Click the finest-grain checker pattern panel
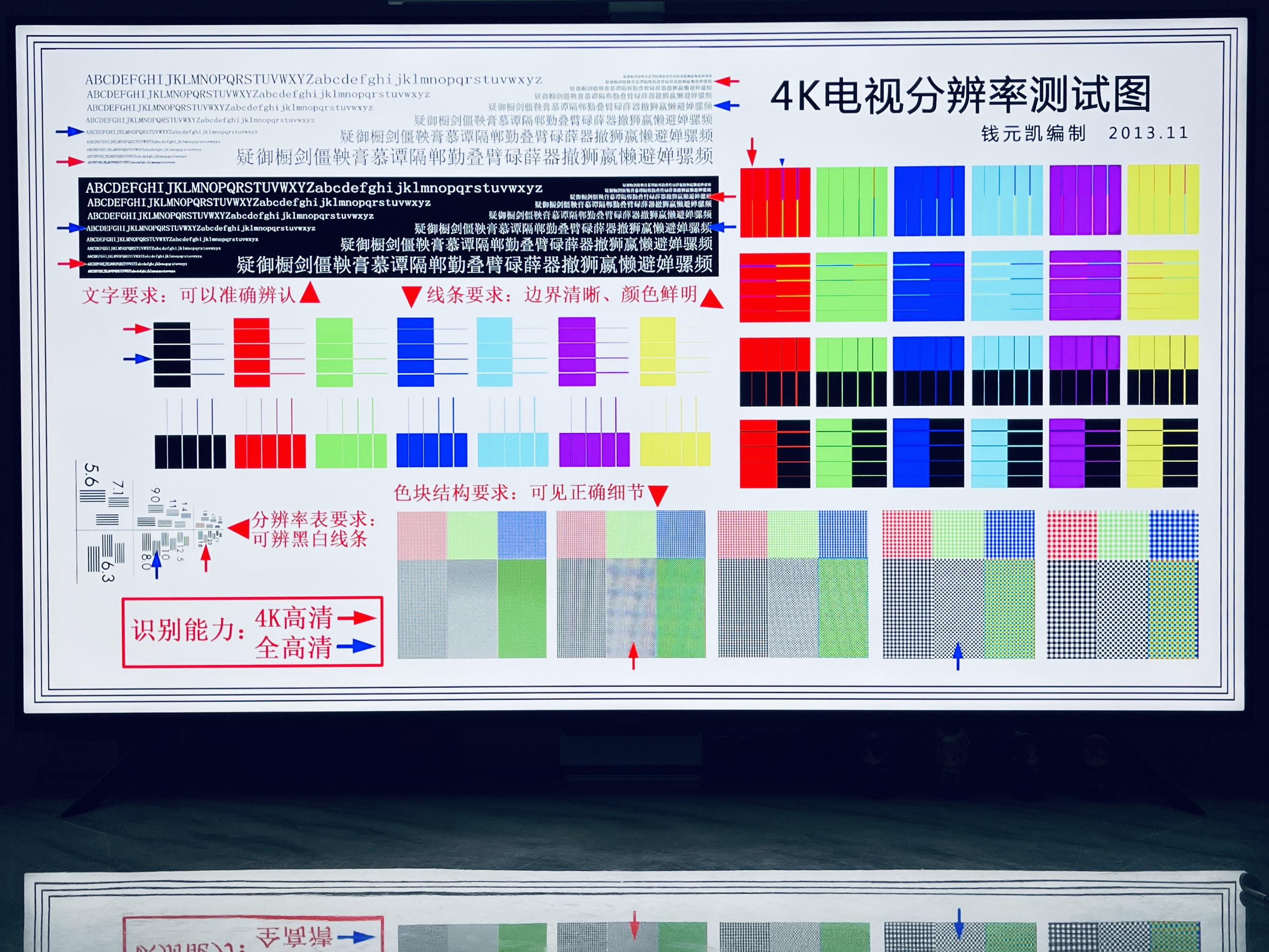The image size is (1269, 952). [x=471, y=585]
